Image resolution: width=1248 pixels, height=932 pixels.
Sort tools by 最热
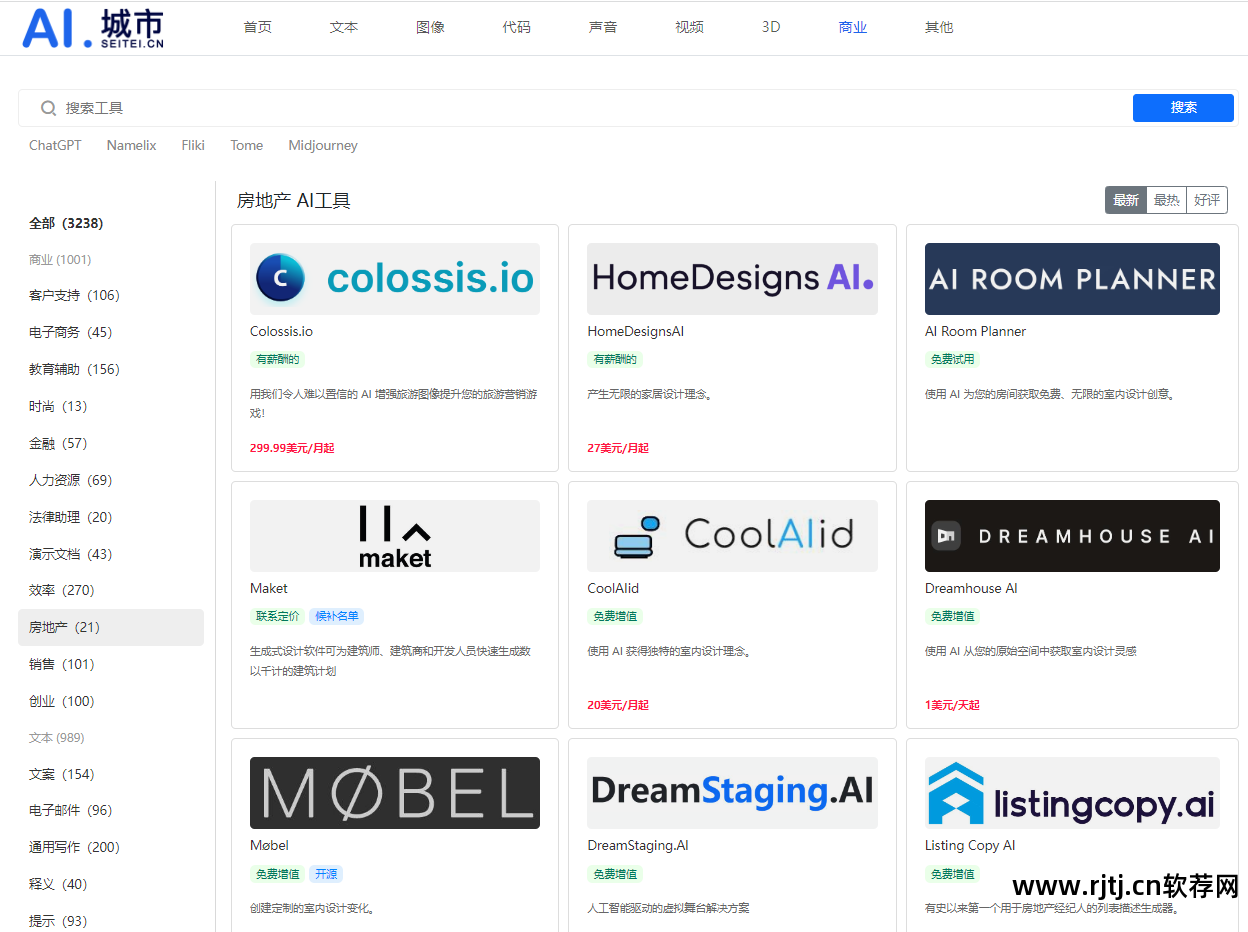(x=1166, y=200)
